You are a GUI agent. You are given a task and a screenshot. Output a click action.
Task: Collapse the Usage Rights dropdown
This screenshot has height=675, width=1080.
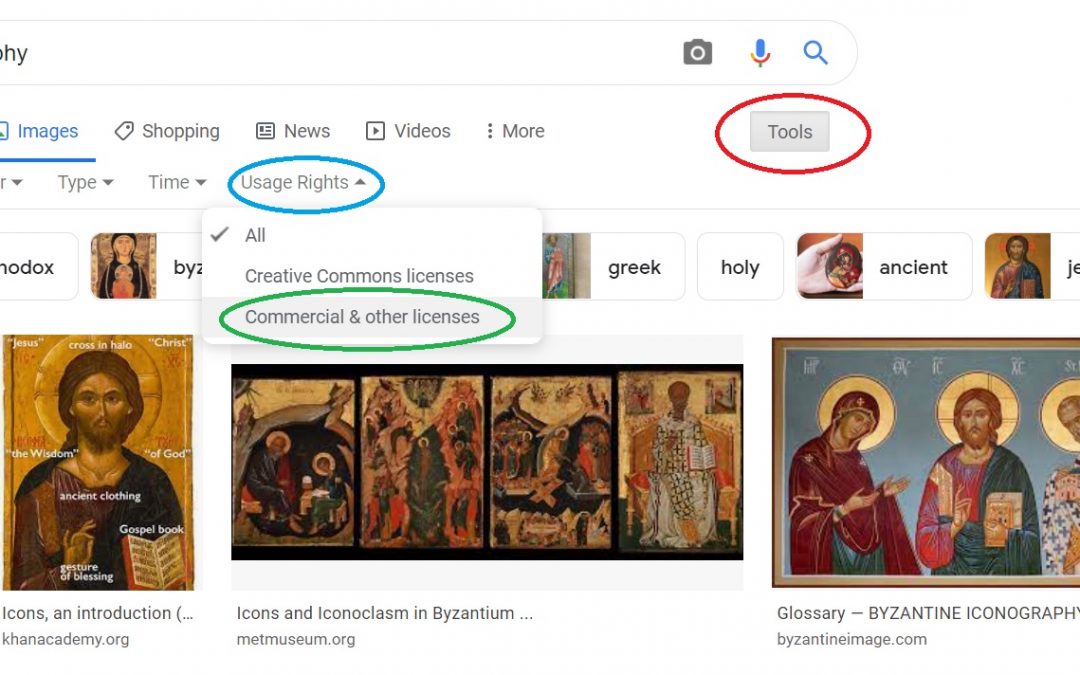[x=303, y=182]
